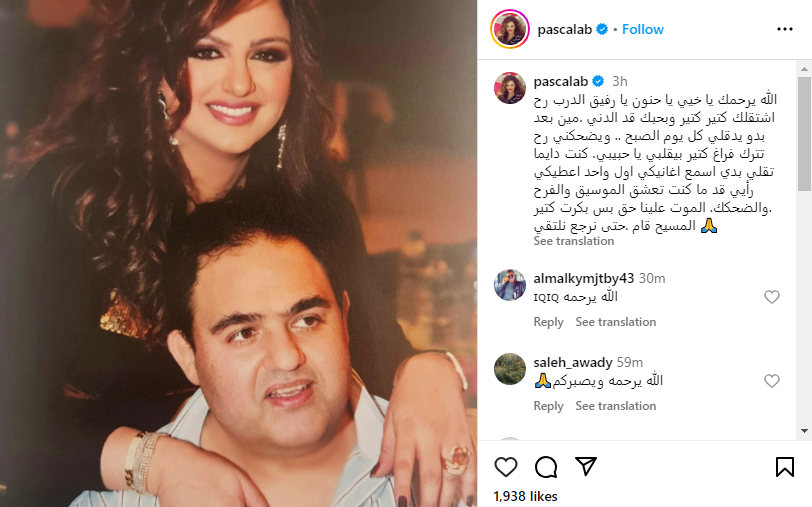Open almalkymjtby43's profile avatar

click(510, 285)
